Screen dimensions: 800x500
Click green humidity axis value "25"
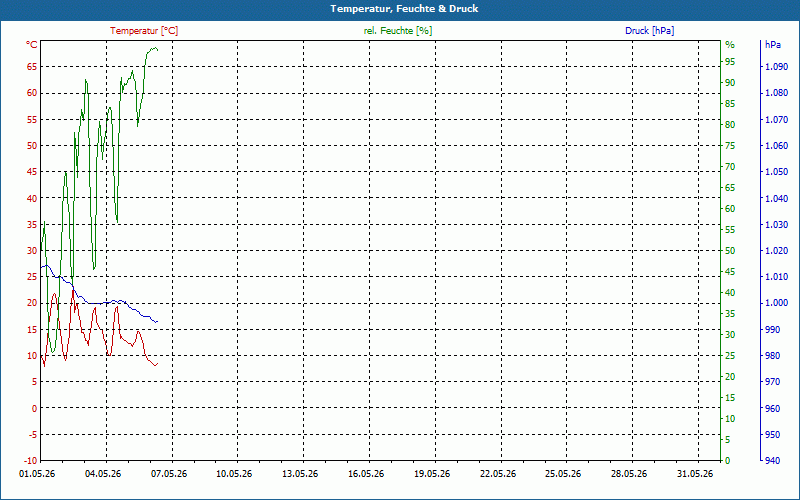730,356
